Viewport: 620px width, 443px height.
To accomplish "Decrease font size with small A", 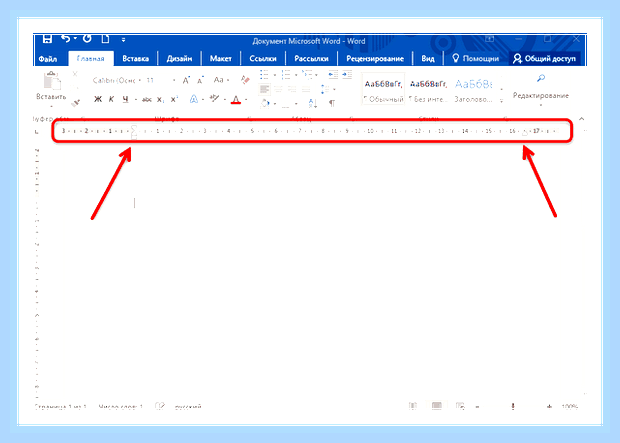I will click(200, 80).
